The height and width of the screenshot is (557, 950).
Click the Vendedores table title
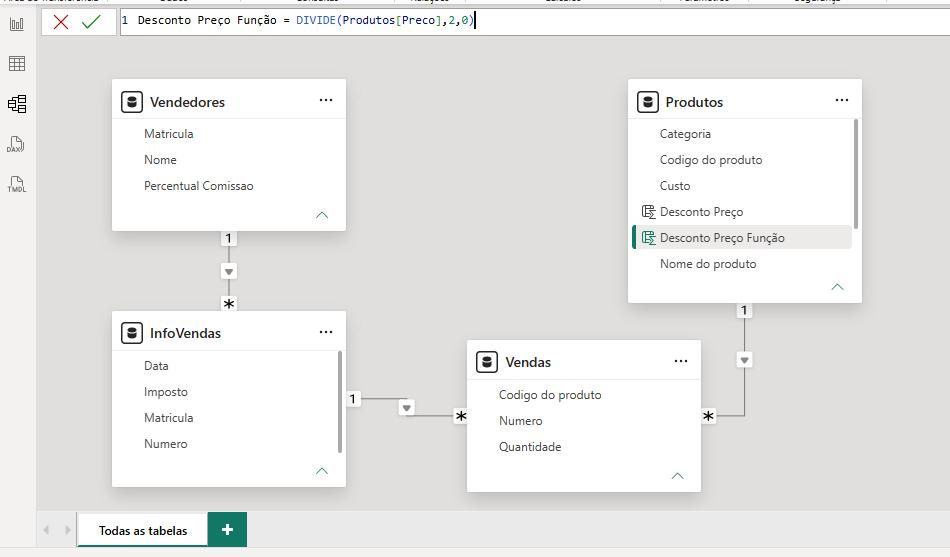pos(187,102)
